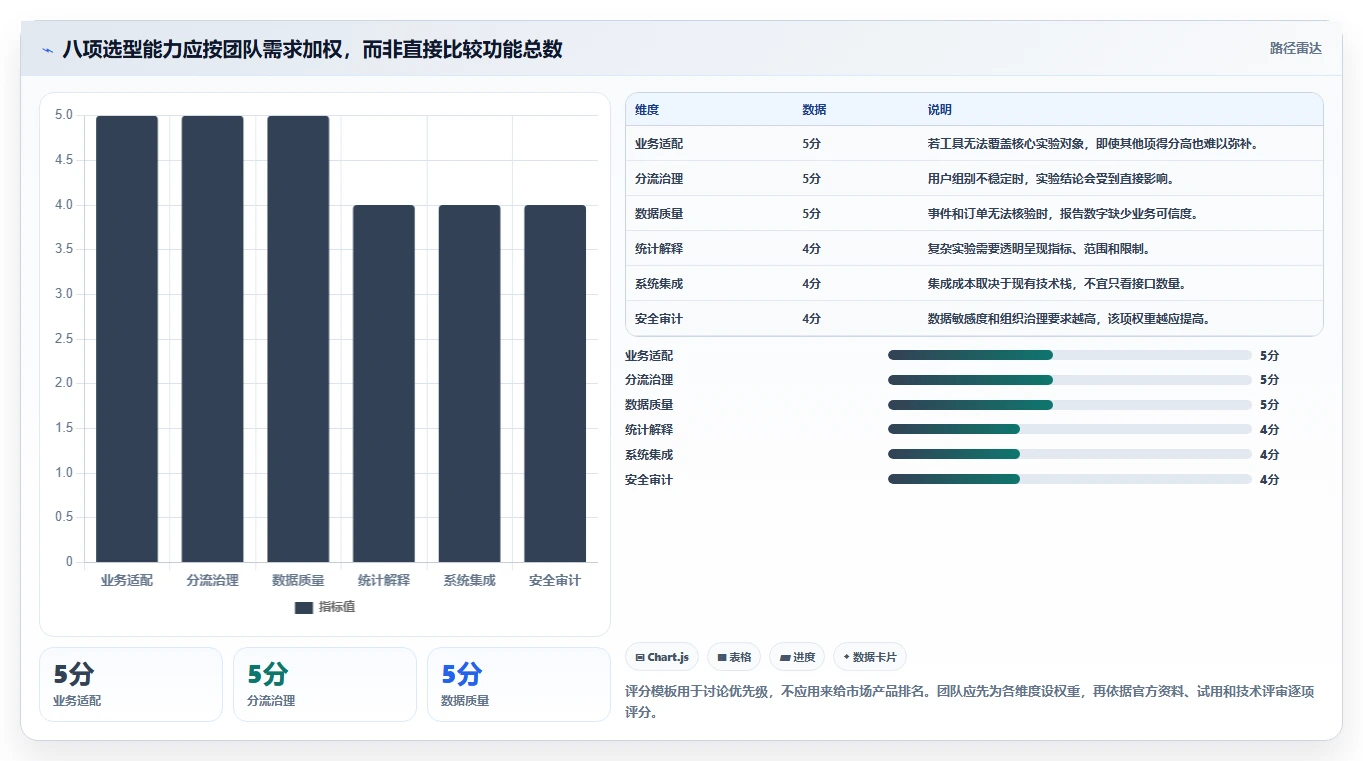Click the 分流治理 progress bar
Image resolution: width=1363 pixels, height=761 pixels.
[x=1070, y=380]
